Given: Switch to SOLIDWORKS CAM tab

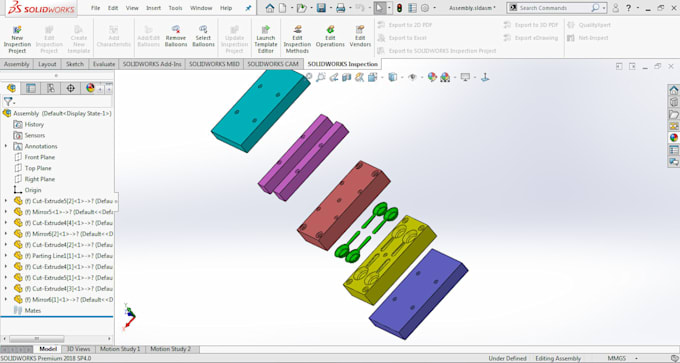Looking at the screenshot, I should click(x=273, y=64).
